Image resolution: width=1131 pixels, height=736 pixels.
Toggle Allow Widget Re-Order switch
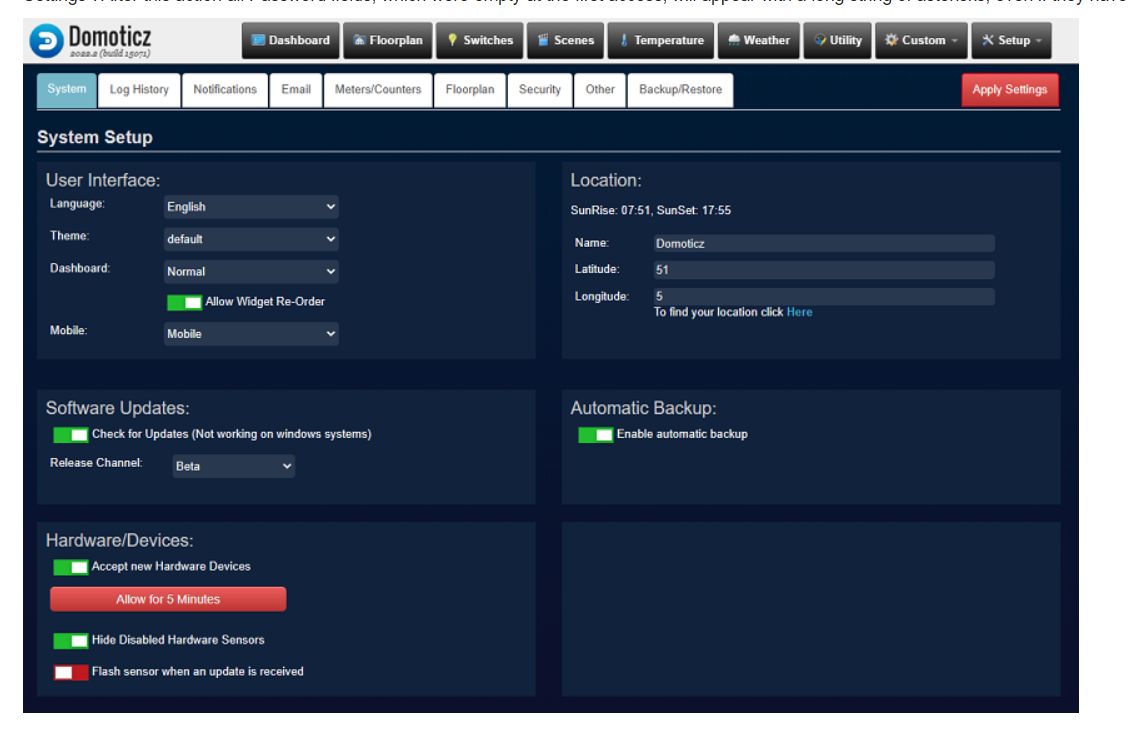184,302
